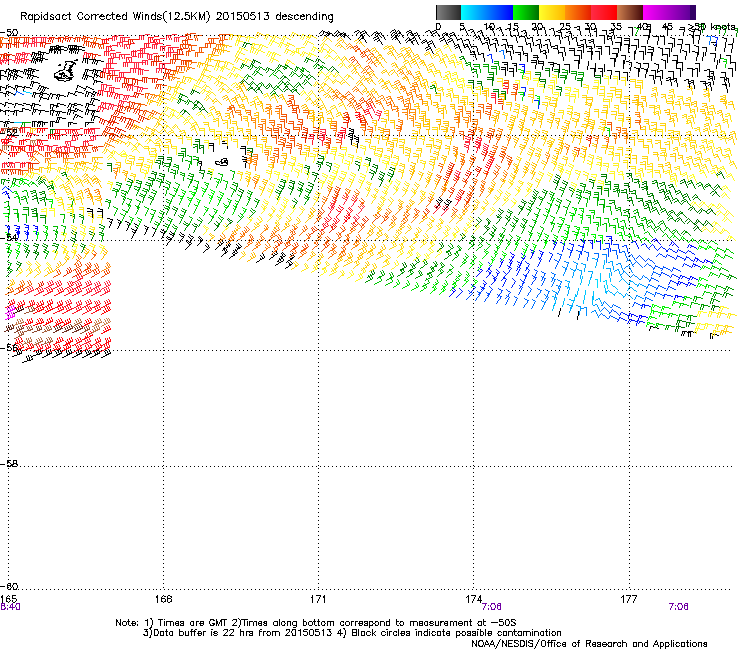
Task: Select the -56 latitude axis label
Action: coord(9,347)
